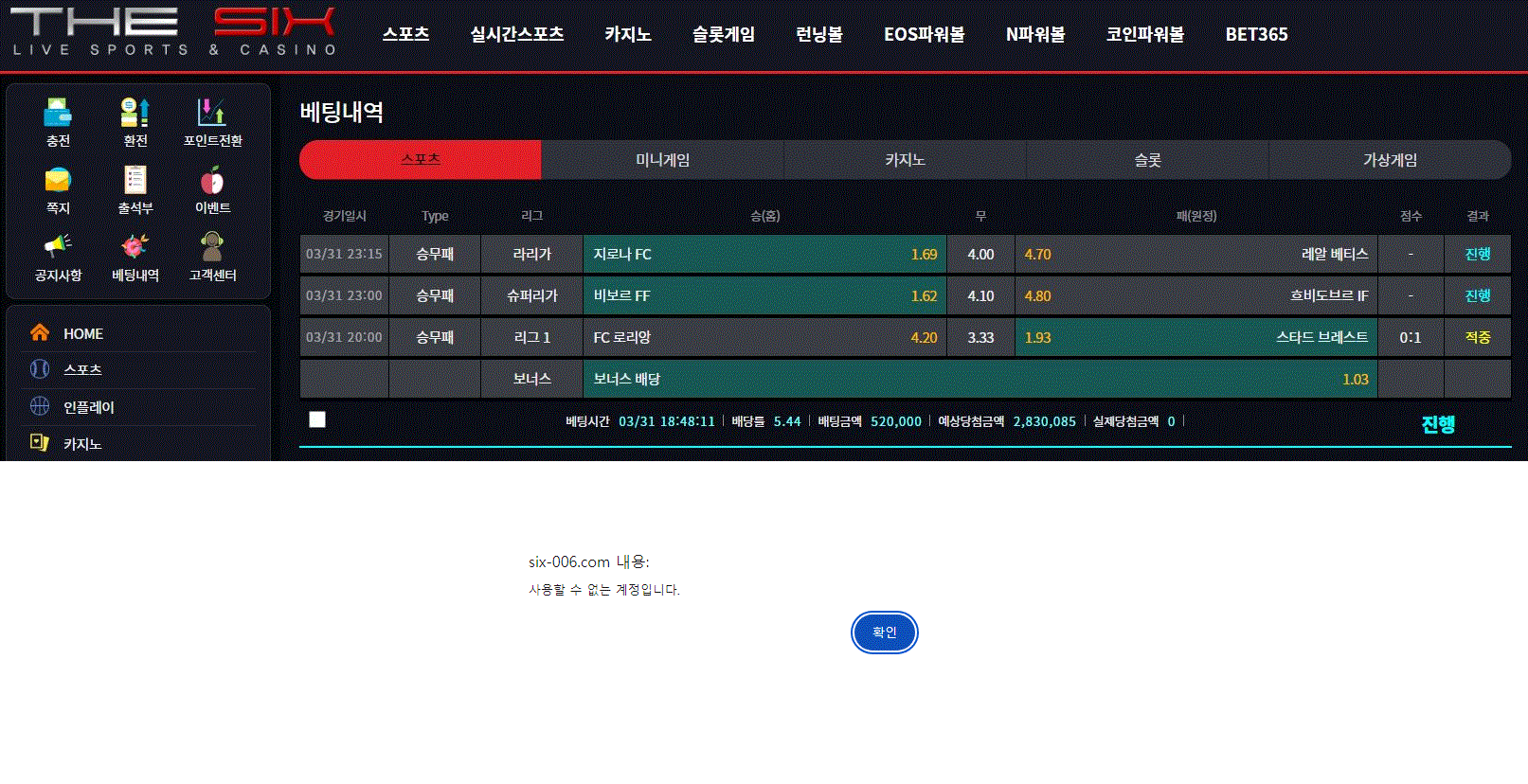This screenshot has width=1528, height=784.
Task: Open the 이벤트 apple icon
Action: pyautogui.click(x=212, y=181)
